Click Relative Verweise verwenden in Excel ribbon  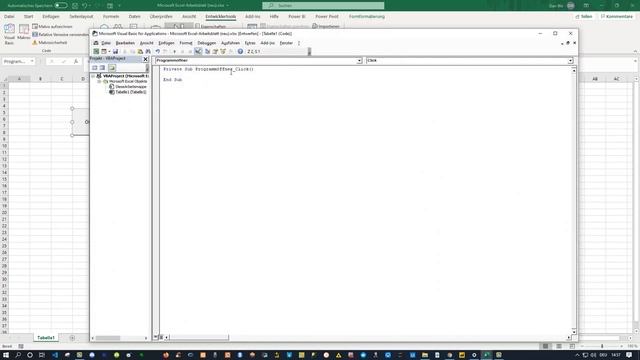click(60, 34)
